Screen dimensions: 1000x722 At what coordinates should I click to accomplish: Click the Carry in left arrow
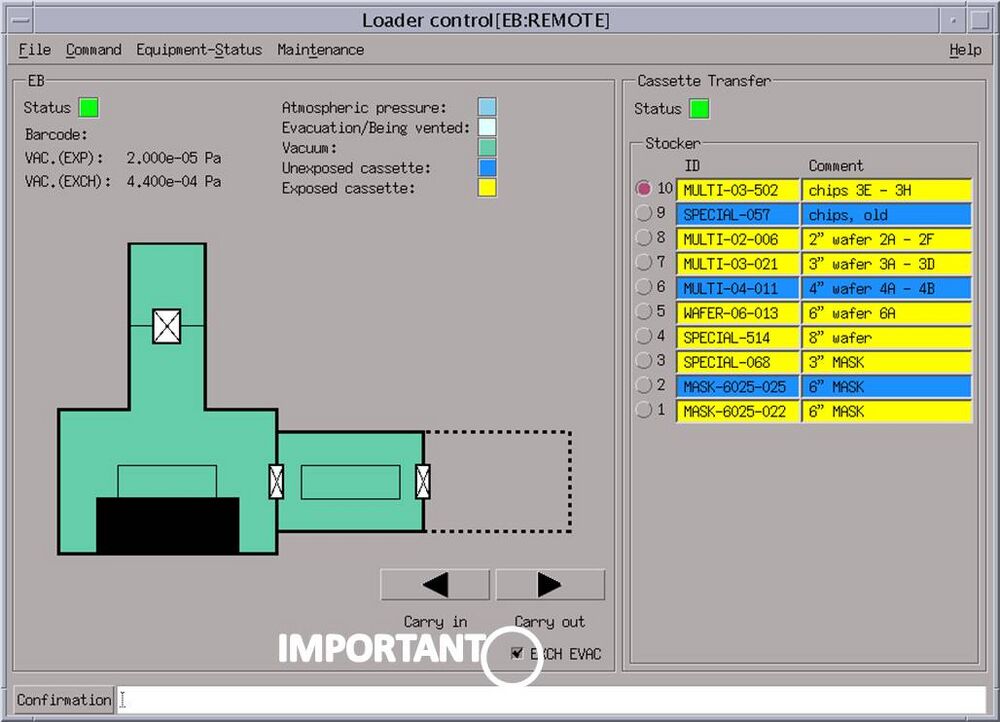tap(434, 584)
